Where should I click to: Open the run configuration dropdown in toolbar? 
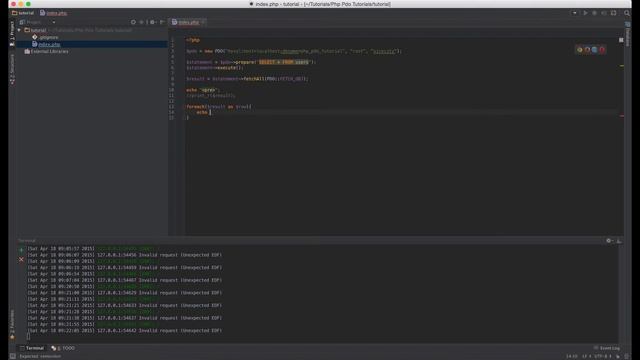[575, 13]
